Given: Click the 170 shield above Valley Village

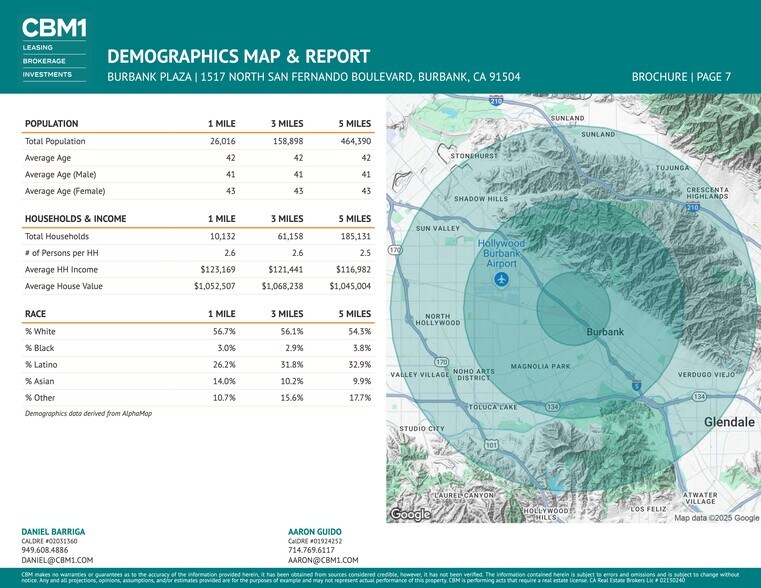Looking at the screenshot, I should [441, 361].
